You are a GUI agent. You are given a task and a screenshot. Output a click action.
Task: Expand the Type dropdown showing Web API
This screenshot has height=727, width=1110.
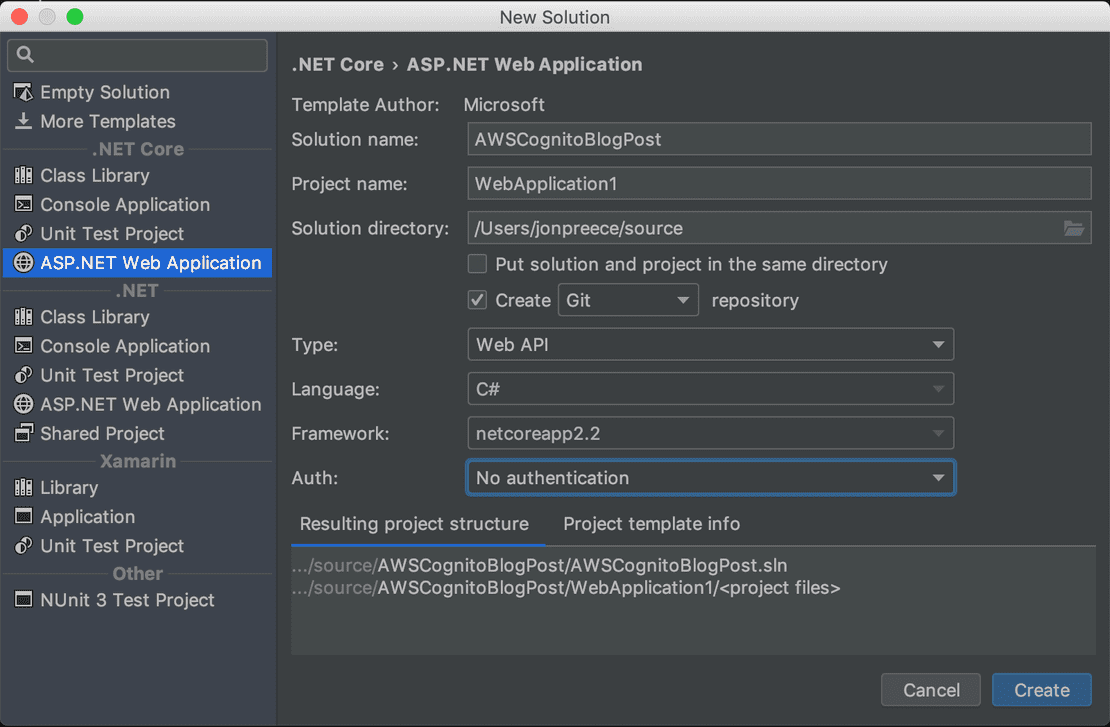[710, 345]
